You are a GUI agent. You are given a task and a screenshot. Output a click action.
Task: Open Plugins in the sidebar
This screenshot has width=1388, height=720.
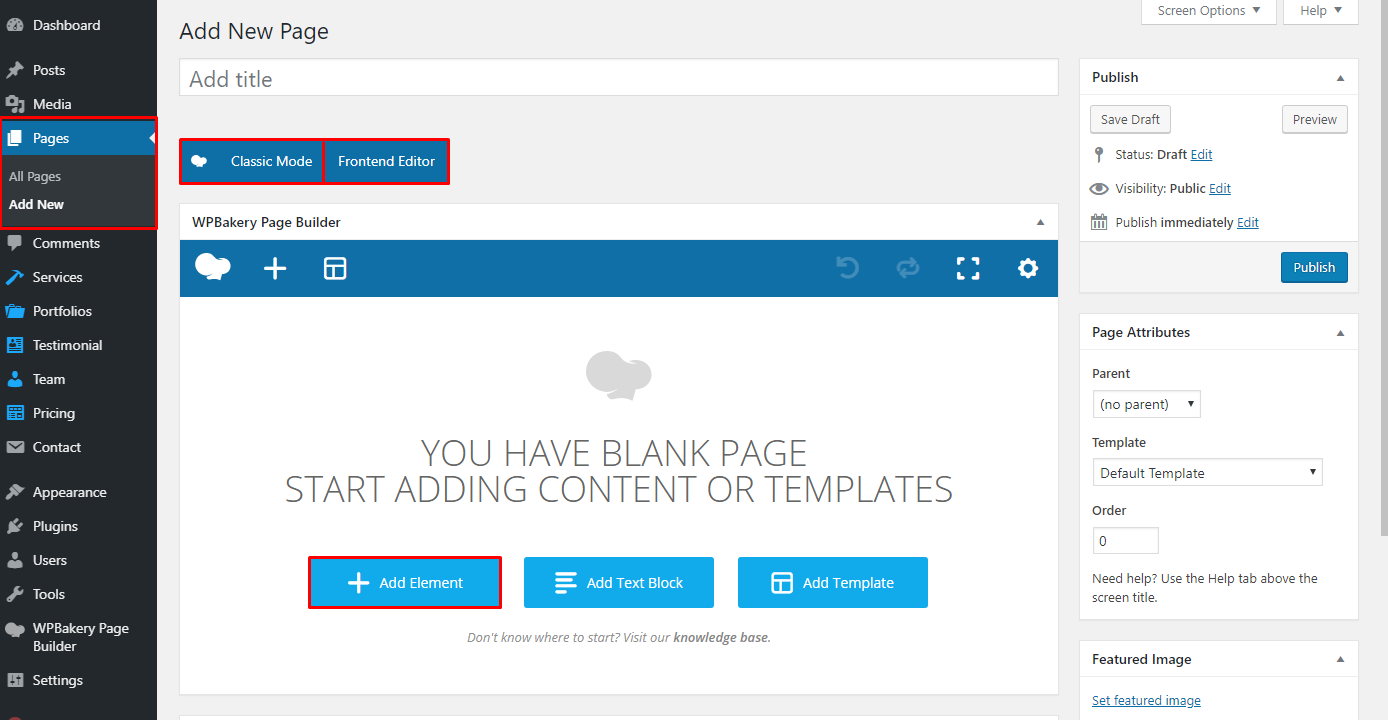tap(78, 526)
